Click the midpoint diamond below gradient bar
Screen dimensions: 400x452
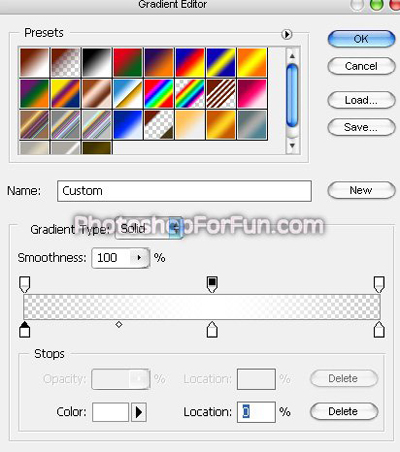pos(119,324)
